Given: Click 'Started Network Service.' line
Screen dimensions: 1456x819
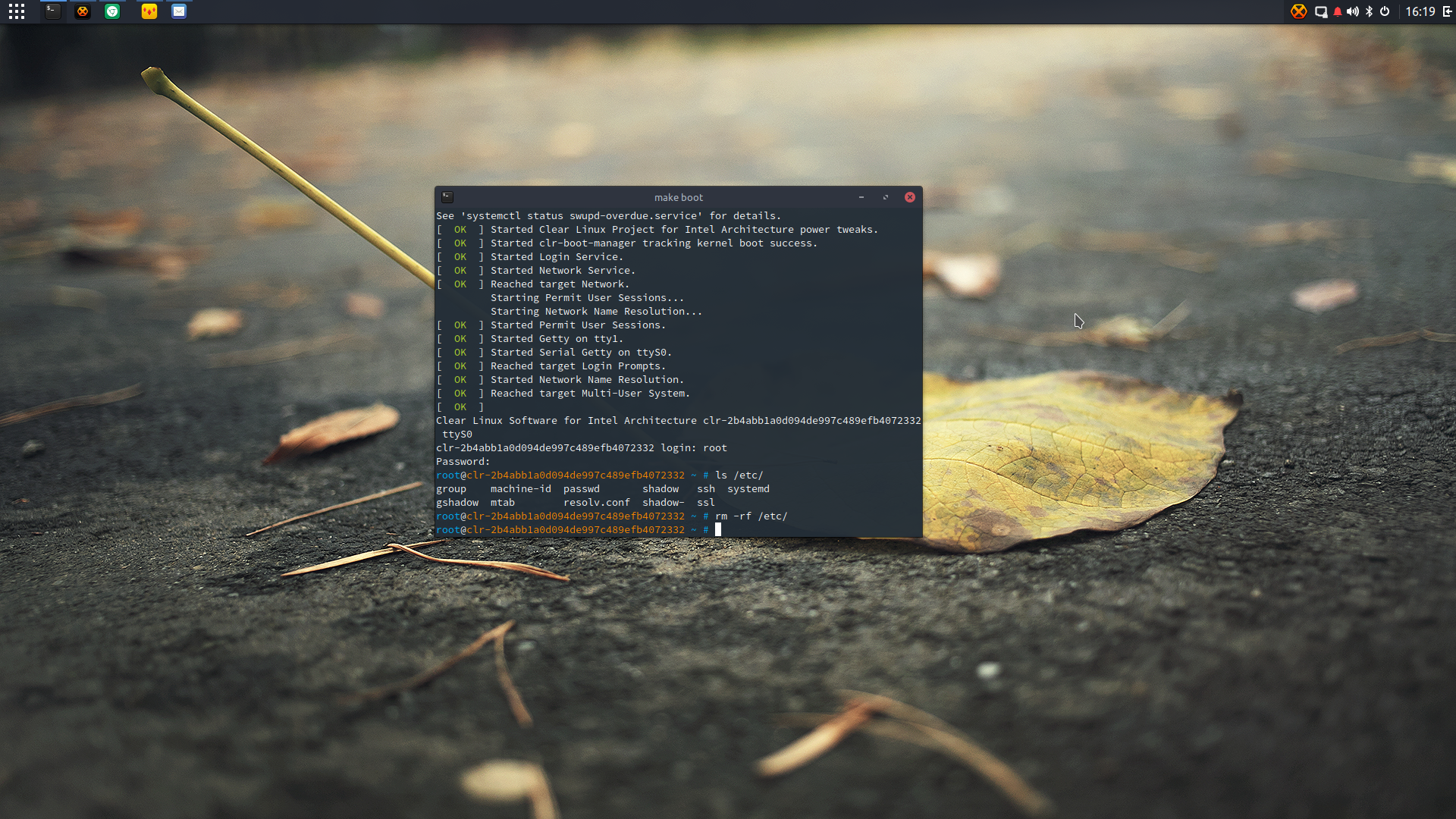Looking at the screenshot, I should coord(563,271).
